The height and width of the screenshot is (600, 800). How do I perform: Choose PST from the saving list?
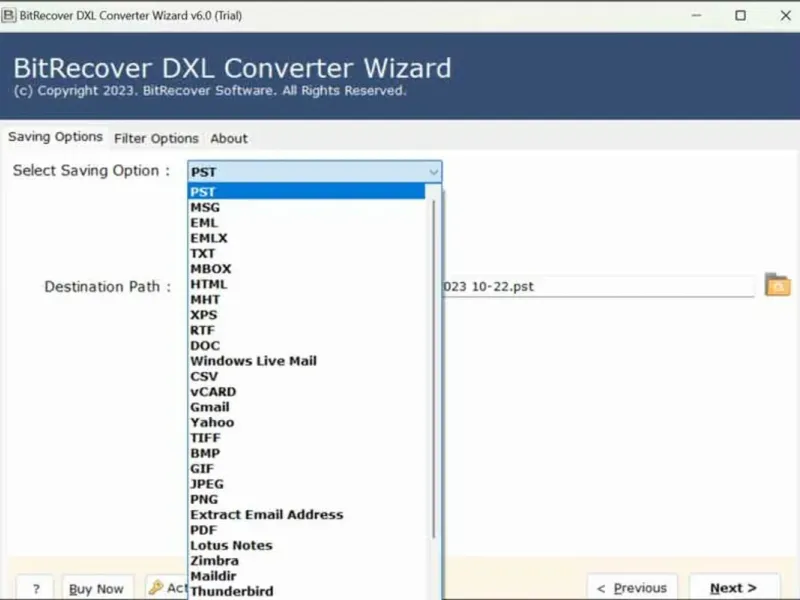point(307,192)
